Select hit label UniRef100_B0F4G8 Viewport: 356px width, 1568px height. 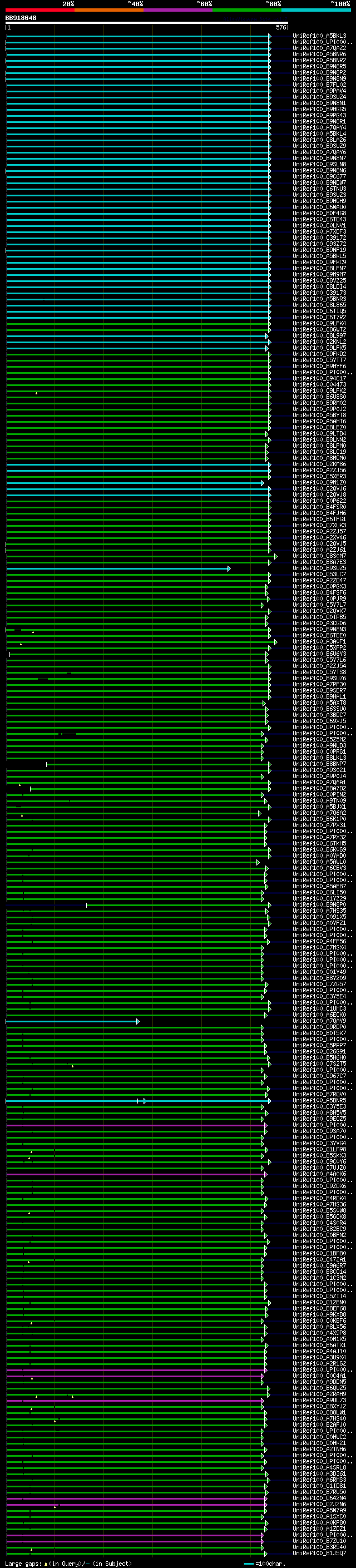319,213
